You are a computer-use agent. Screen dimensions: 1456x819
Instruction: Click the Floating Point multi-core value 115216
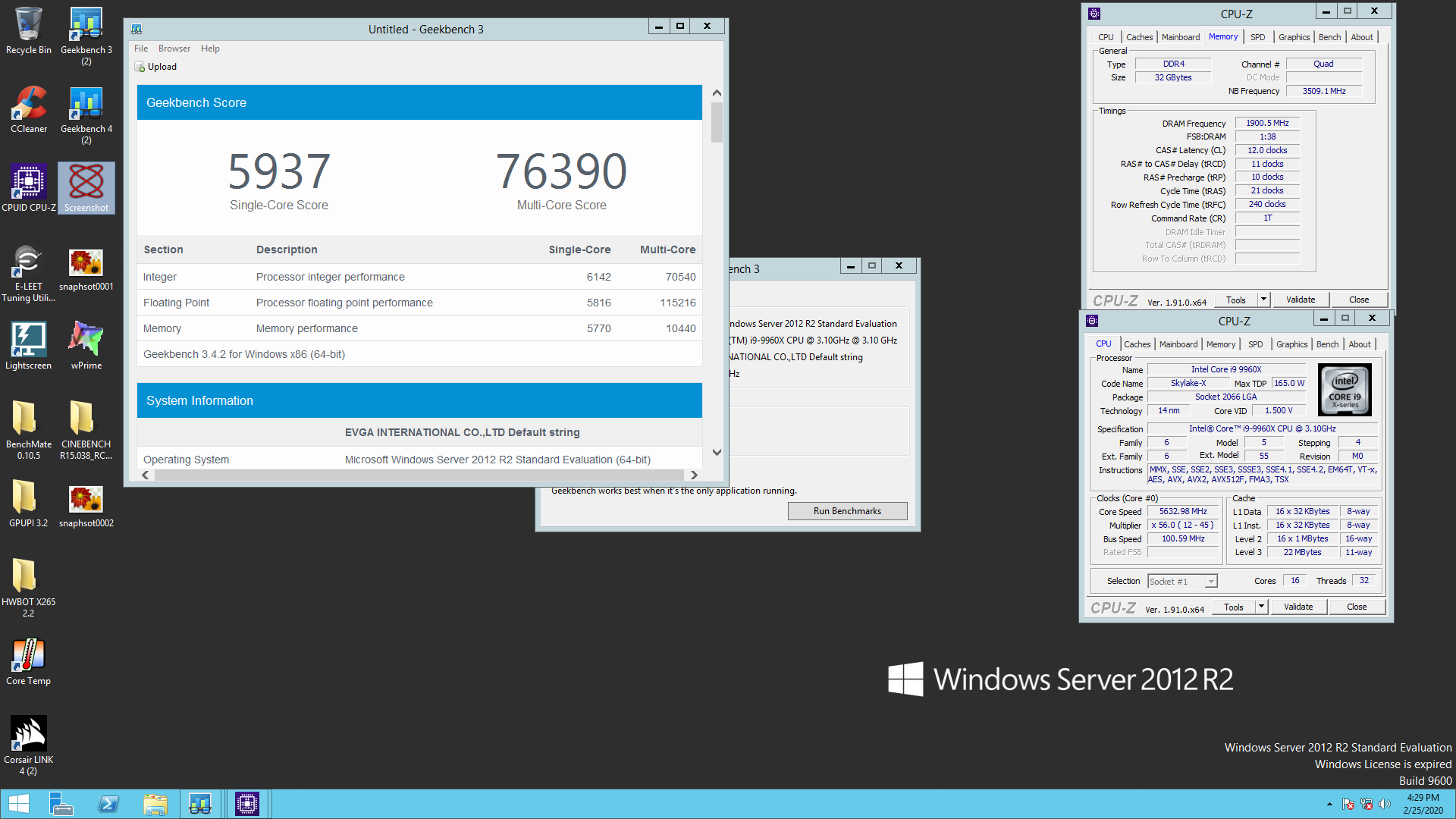[677, 303]
